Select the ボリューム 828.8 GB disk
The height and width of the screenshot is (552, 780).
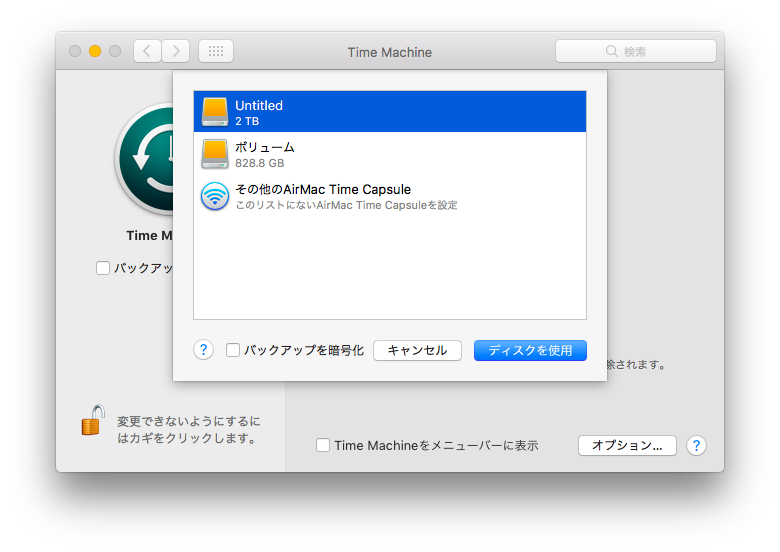(390, 154)
